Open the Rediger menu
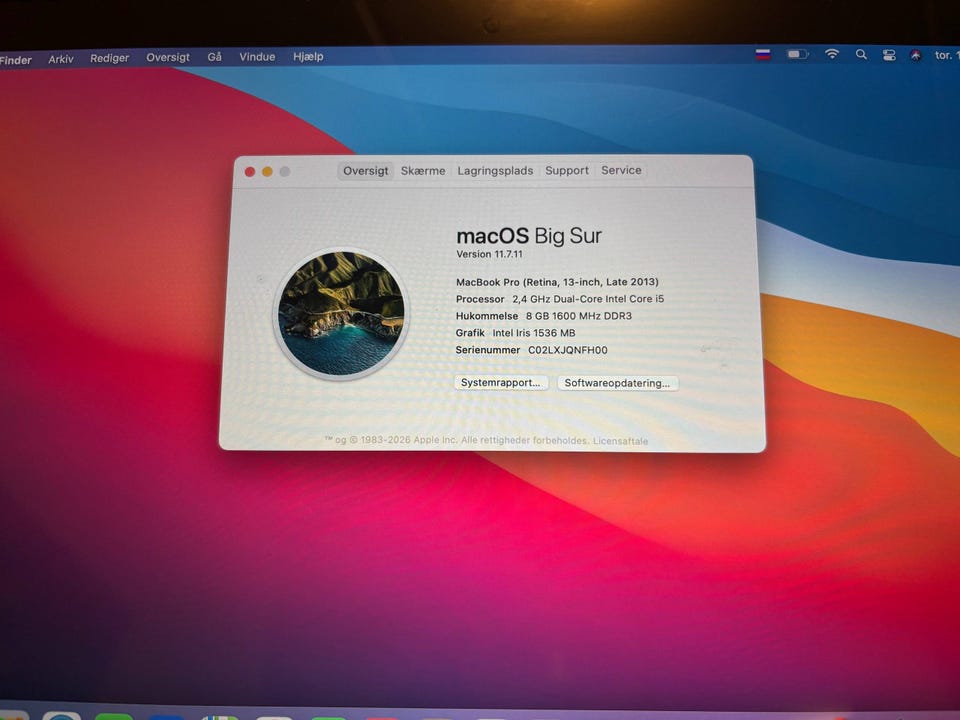The height and width of the screenshot is (720, 960). [x=110, y=58]
